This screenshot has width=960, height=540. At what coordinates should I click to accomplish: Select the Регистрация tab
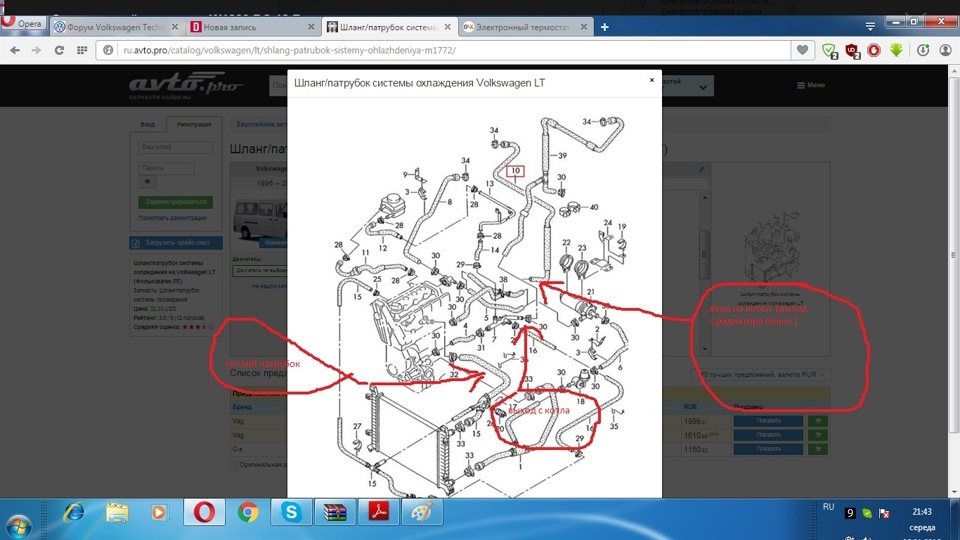[x=194, y=124]
